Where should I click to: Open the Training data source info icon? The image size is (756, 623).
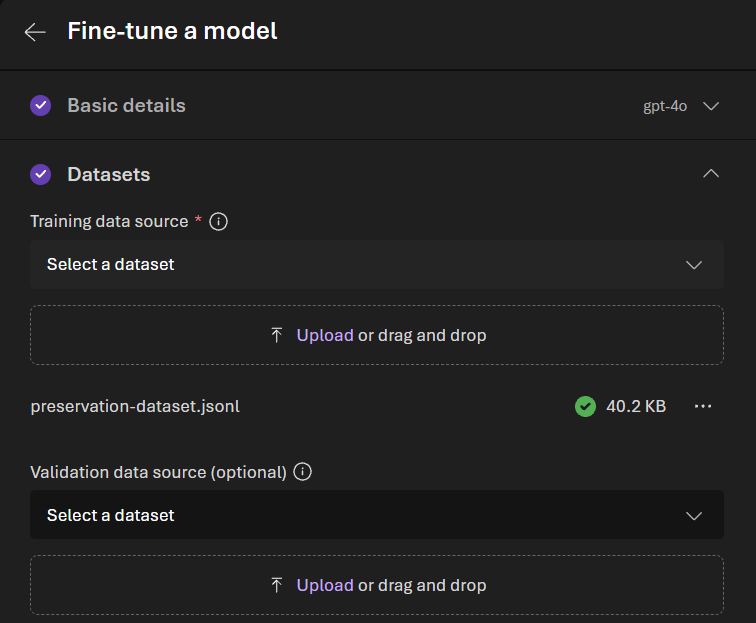coord(218,222)
